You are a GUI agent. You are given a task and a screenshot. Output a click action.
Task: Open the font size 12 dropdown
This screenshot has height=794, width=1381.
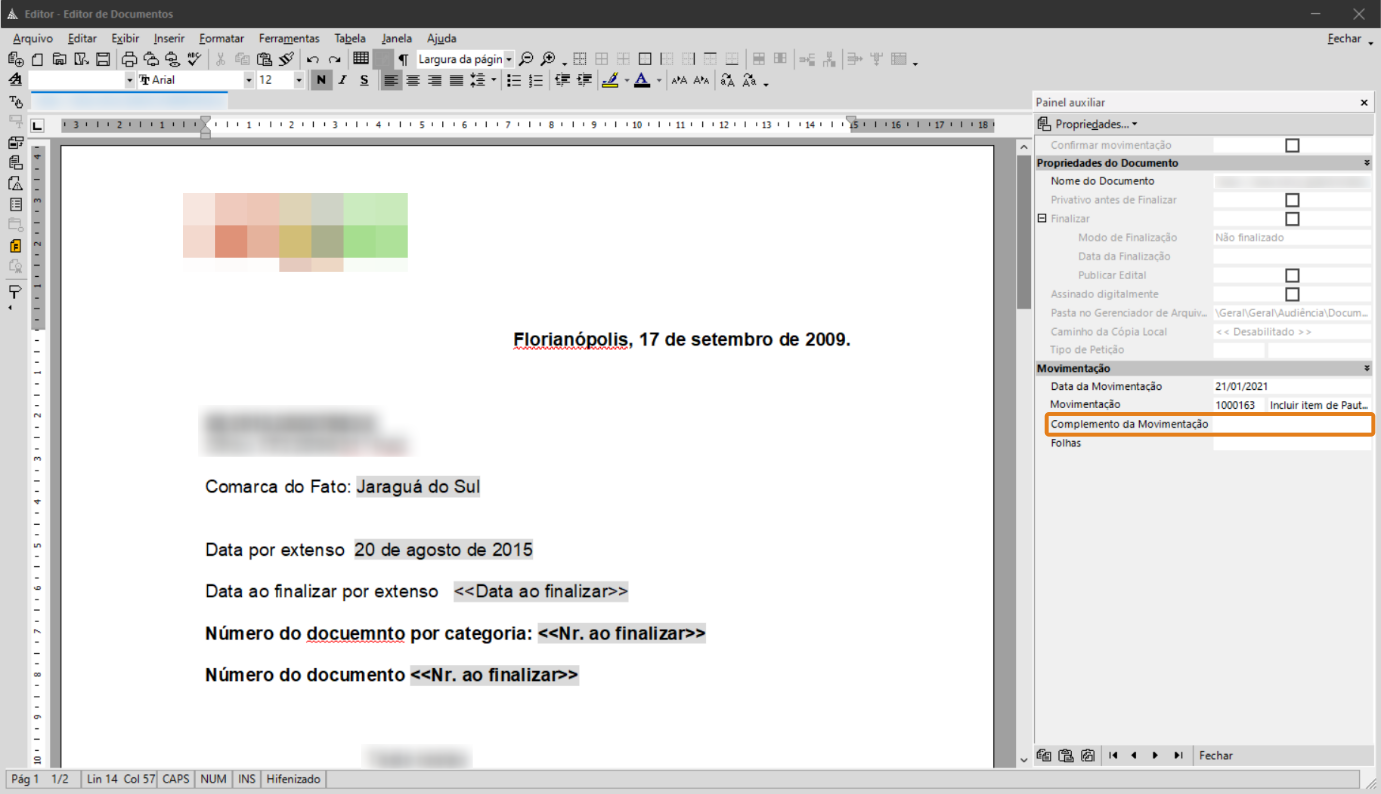click(x=299, y=80)
